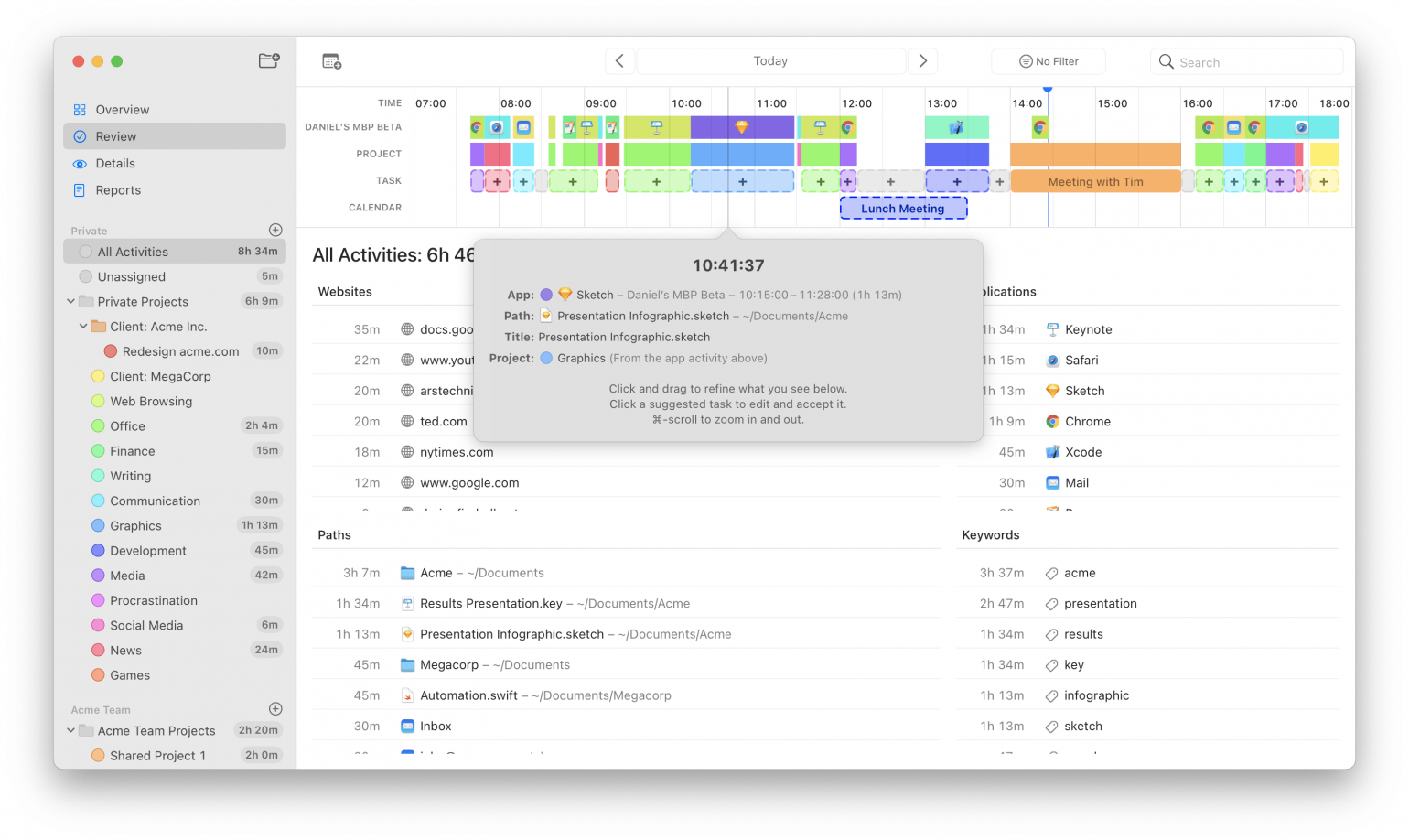Select the Lunch Meeting calendar event
The image size is (1409, 840).
pos(902,208)
